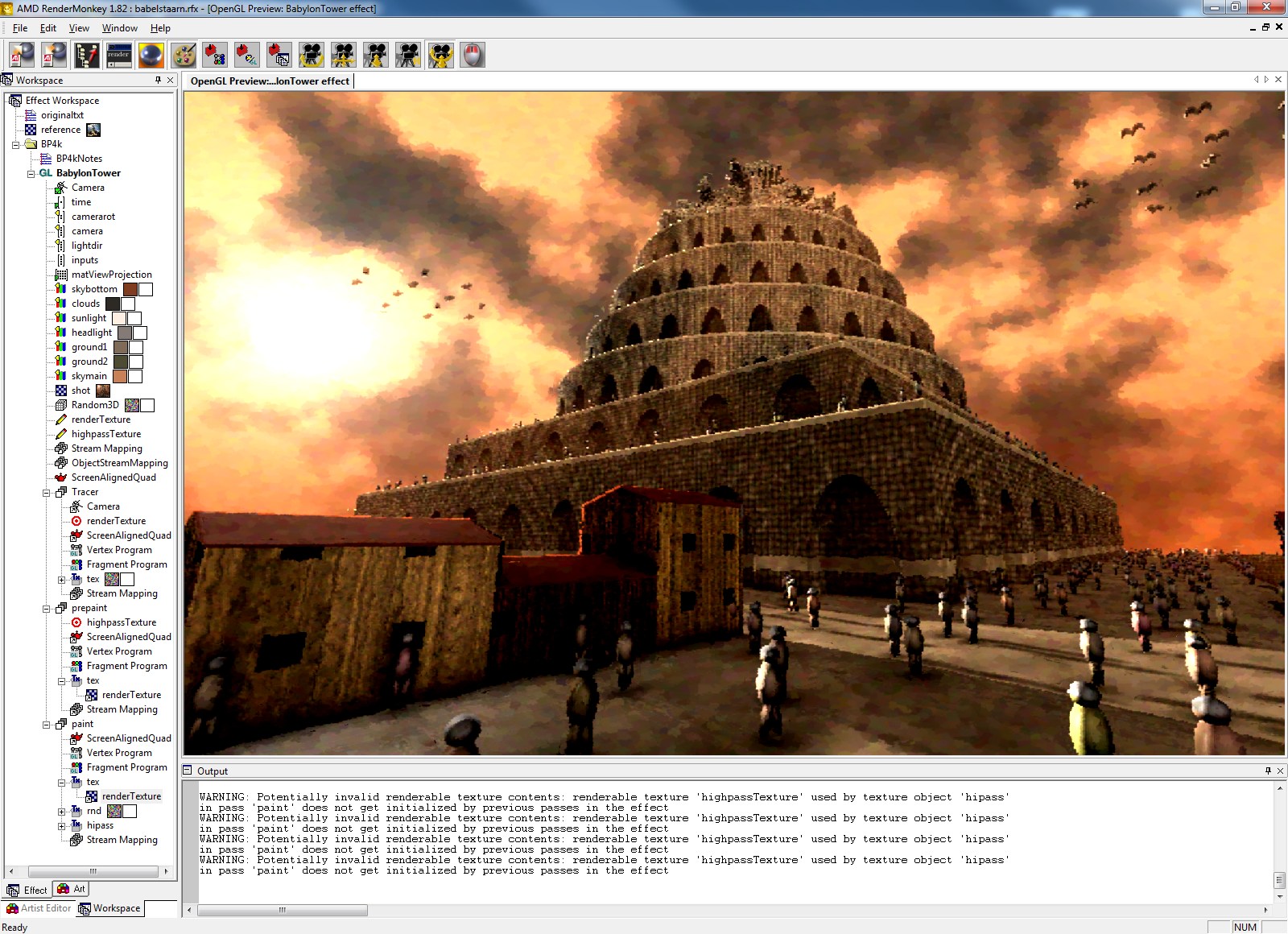Select the camera with side arrow icon
Screen dimensions: 1288x934
[408, 55]
